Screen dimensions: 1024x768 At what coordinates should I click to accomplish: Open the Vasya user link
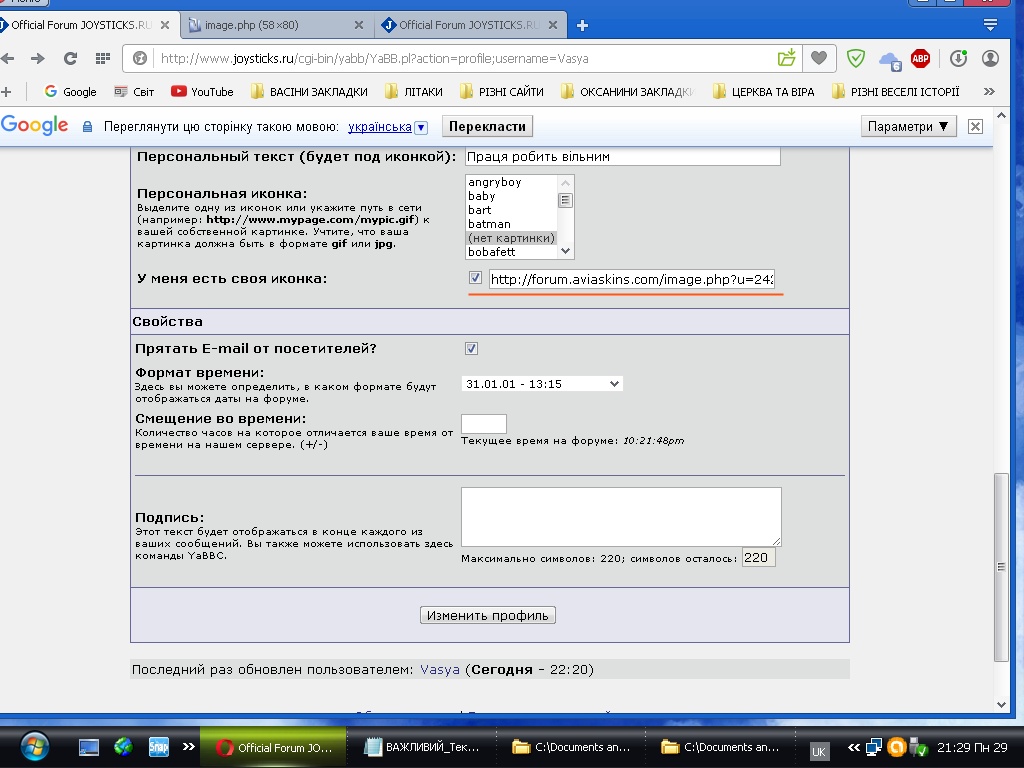pos(440,669)
